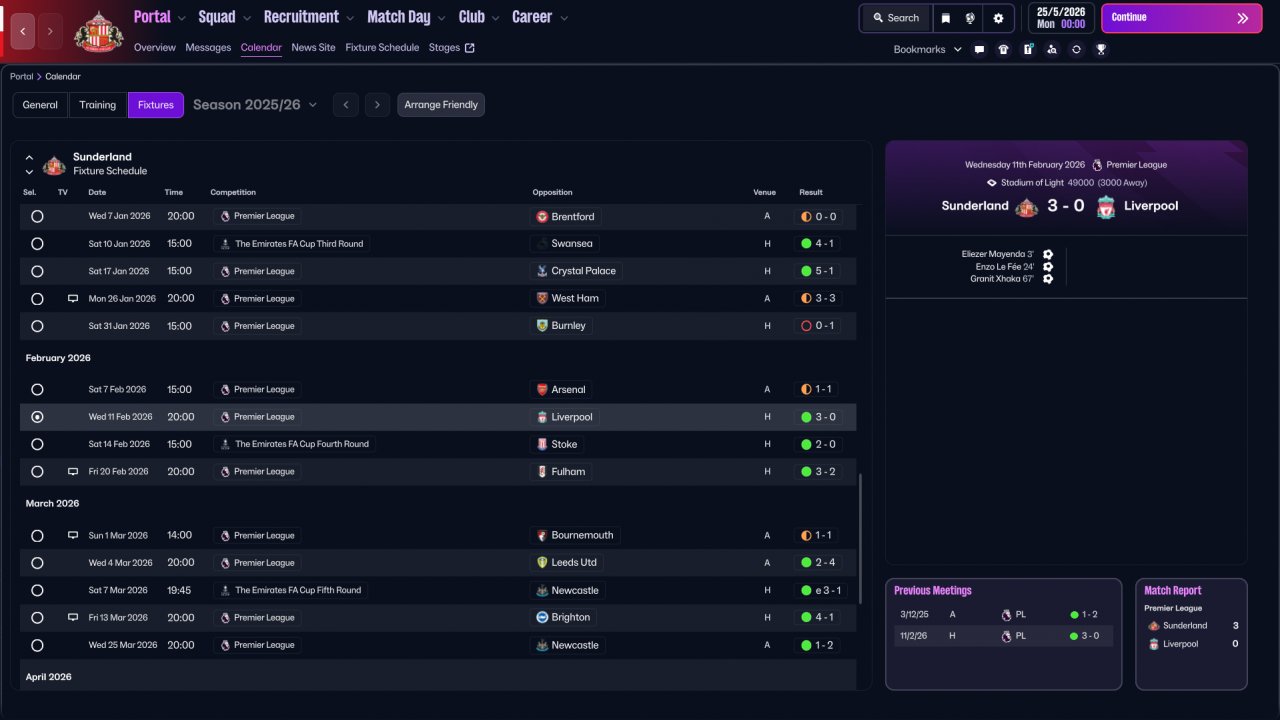Click the Arsenal club crest
1280x720 pixels.
click(x=543, y=389)
